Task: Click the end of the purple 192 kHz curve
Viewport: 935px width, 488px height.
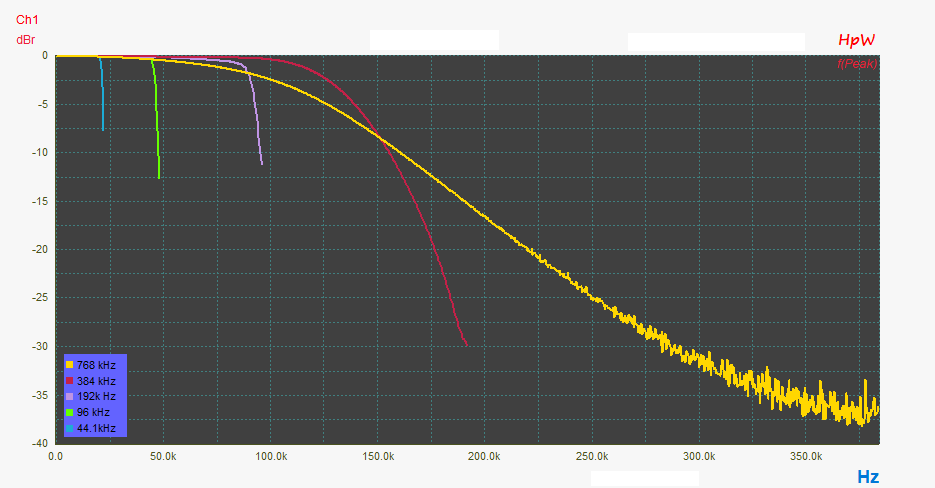Action: point(262,163)
